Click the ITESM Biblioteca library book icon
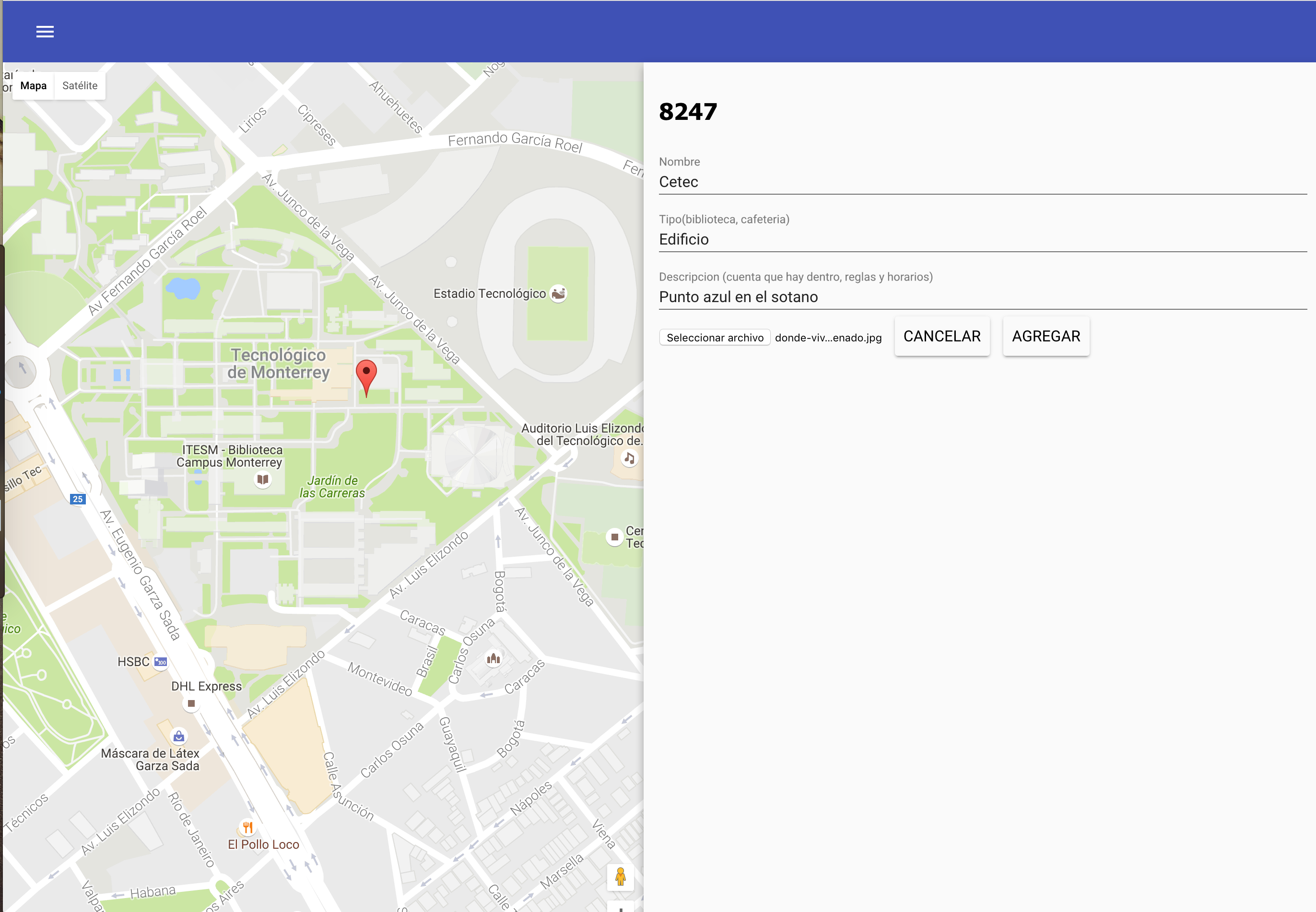1316x912 pixels. 262,479
